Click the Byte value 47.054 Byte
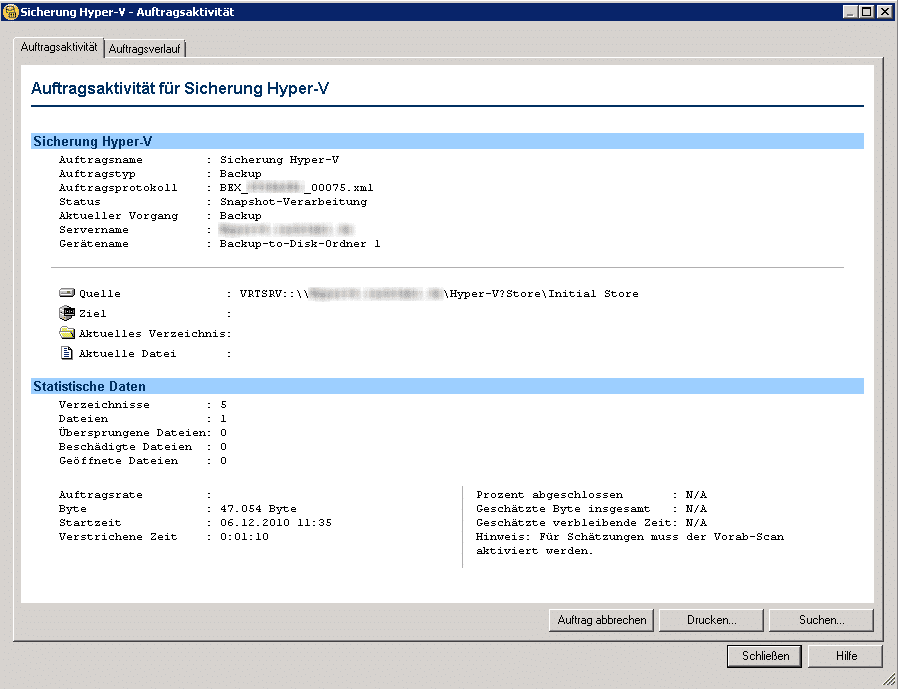 (x=258, y=509)
